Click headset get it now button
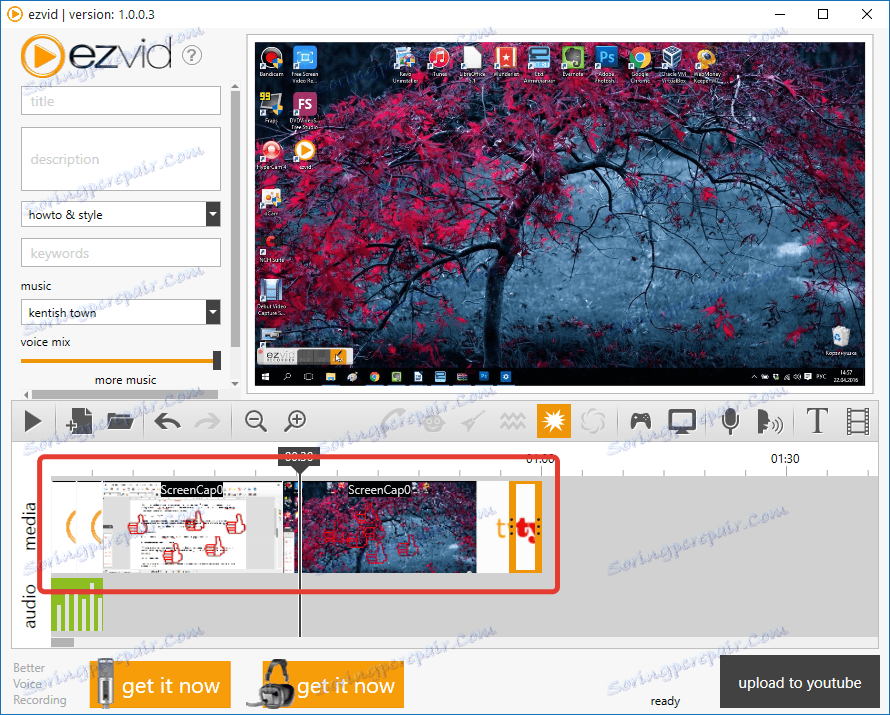This screenshot has height=715, width=890. point(334,685)
